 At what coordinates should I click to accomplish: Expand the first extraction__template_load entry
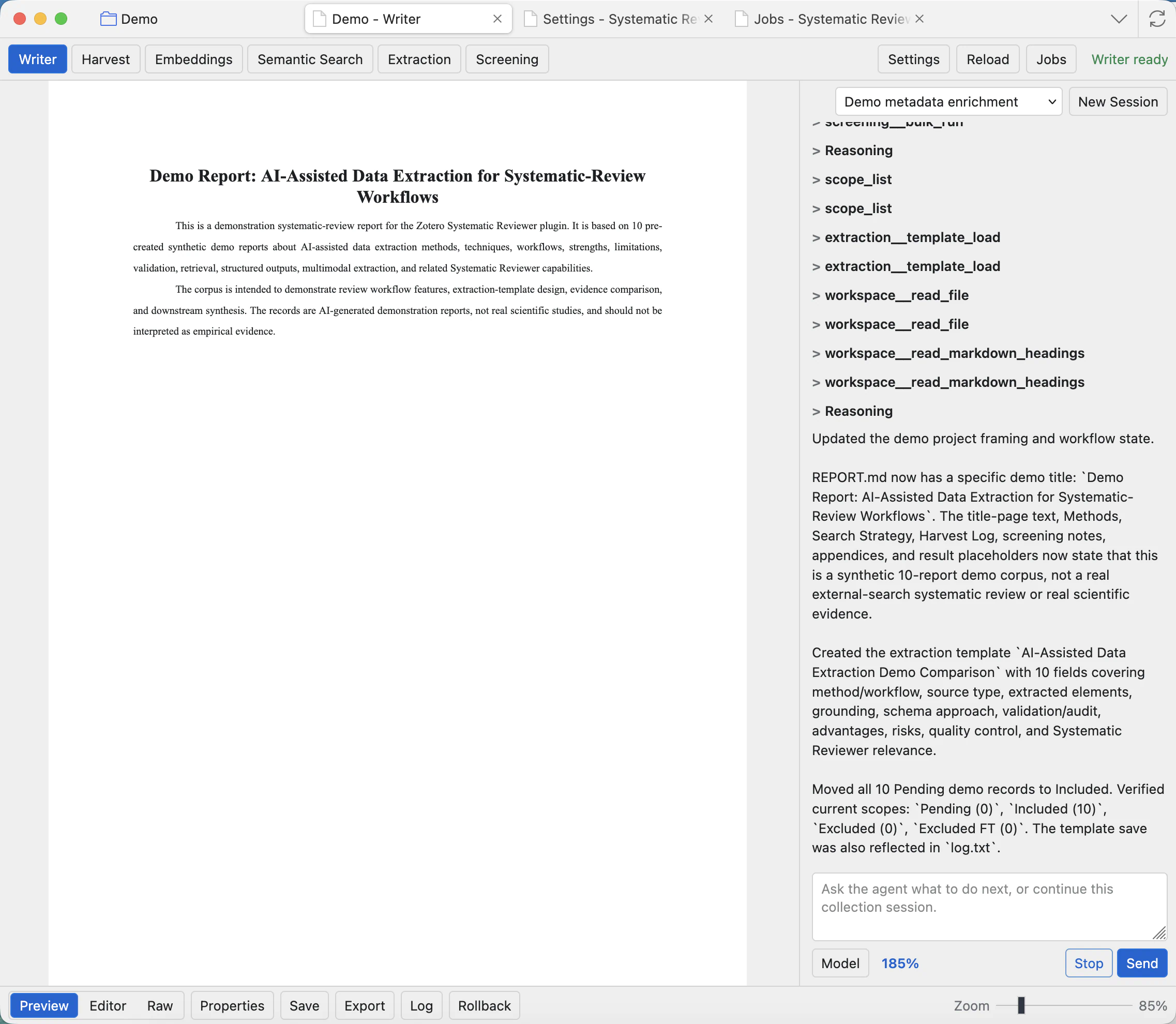(906, 237)
